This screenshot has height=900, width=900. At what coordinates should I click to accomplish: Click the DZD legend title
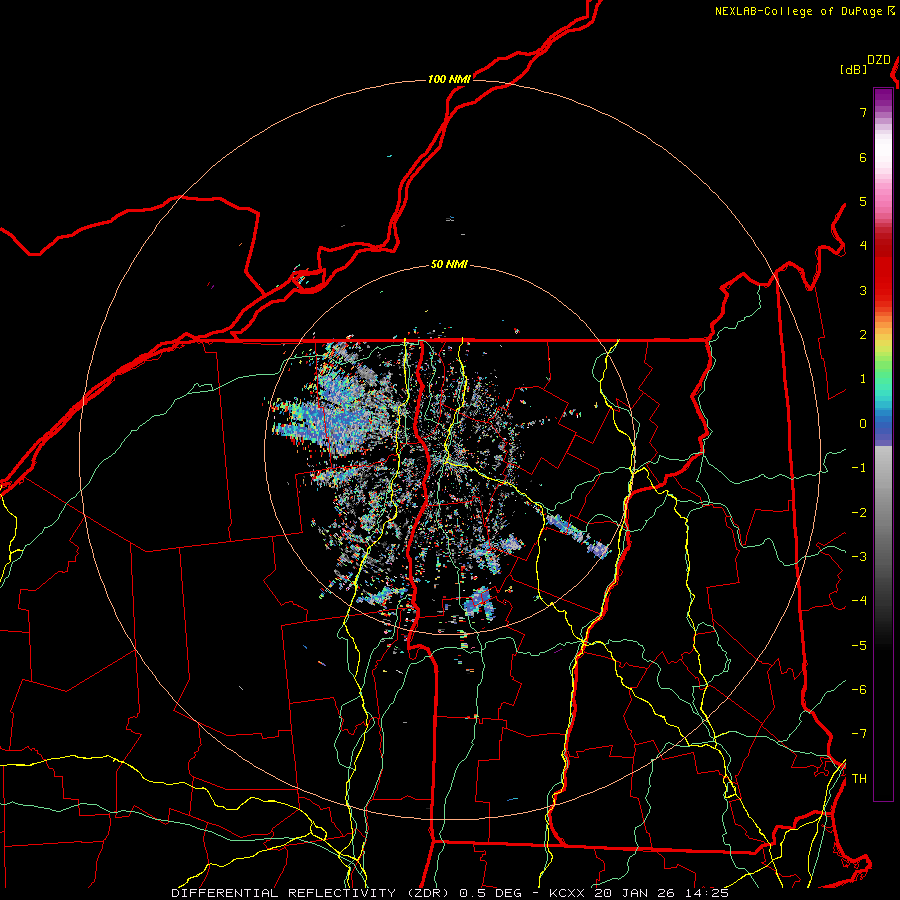(x=879, y=60)
